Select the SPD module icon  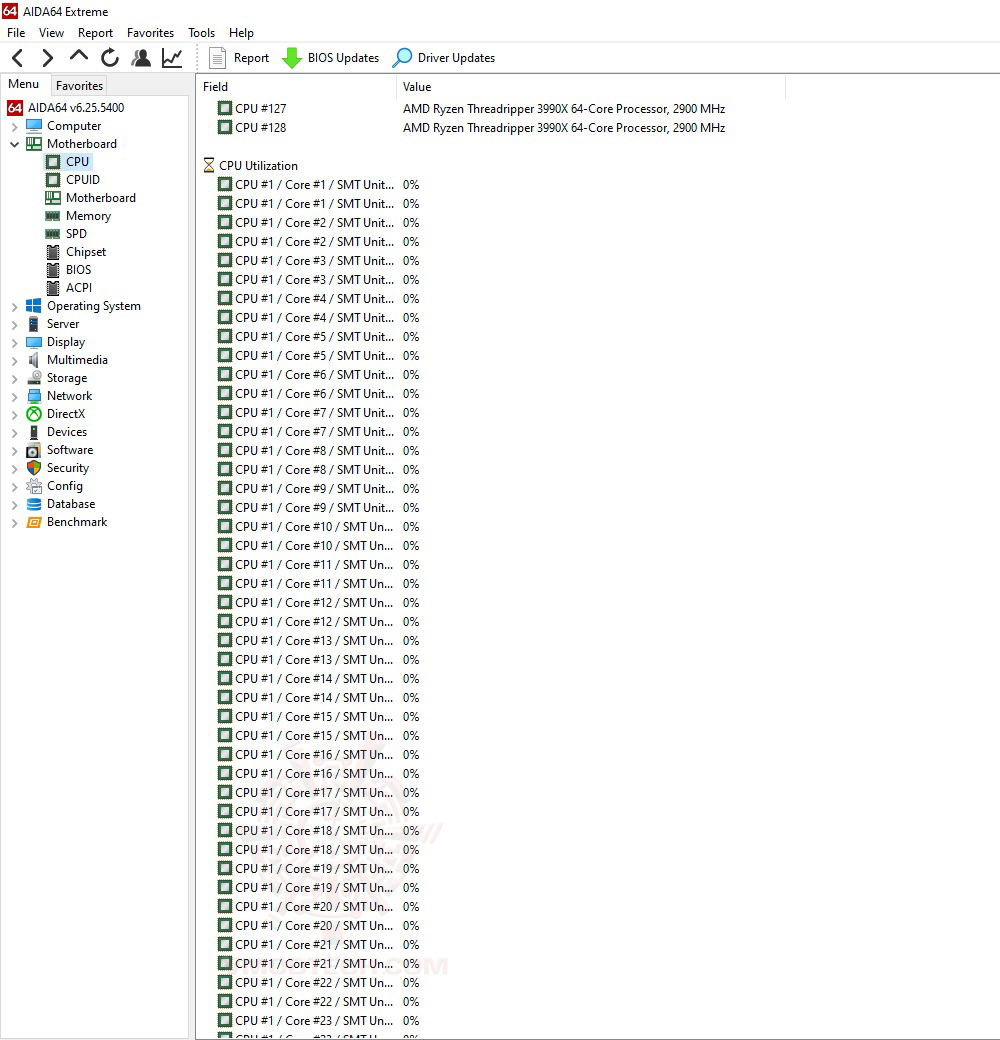53,234
